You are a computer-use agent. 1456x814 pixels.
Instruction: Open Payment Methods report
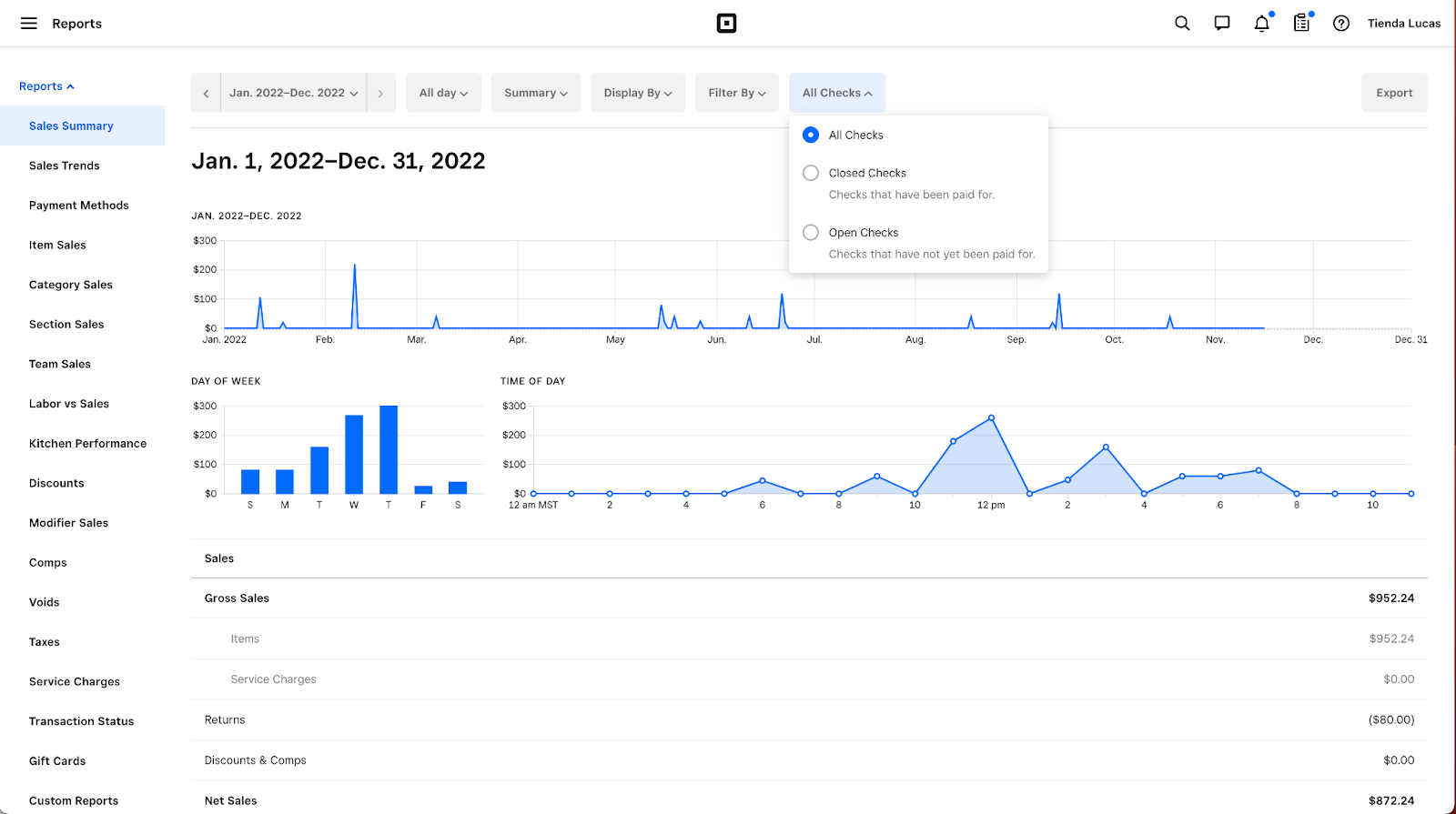coord(79,206)
